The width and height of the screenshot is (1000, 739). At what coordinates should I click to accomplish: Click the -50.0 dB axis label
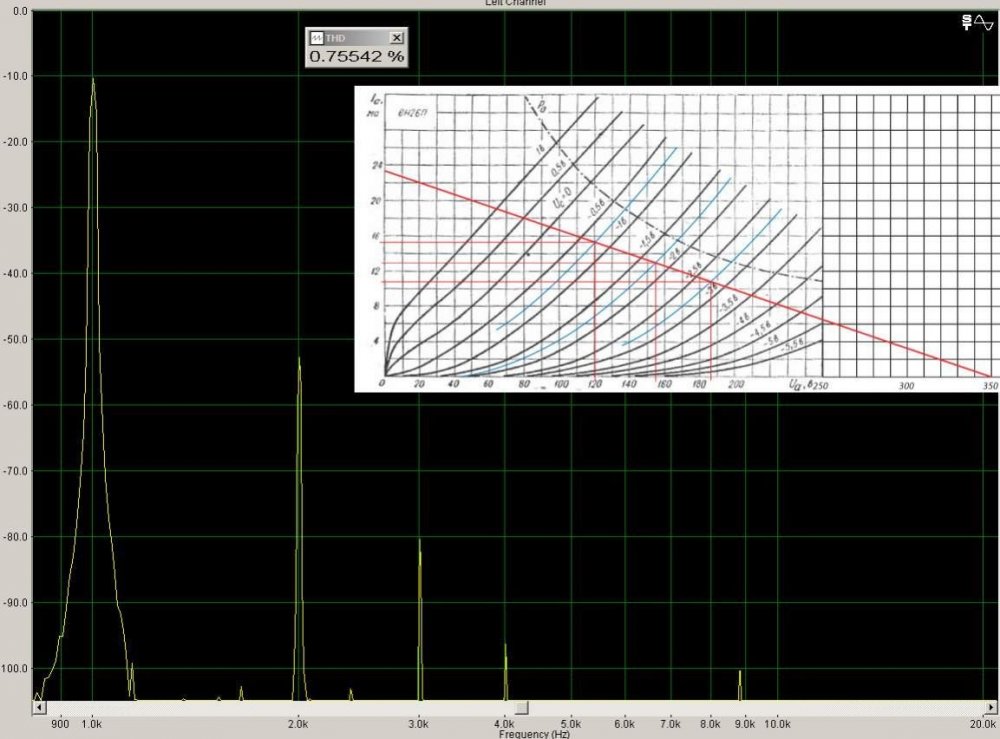pos(19,339)
